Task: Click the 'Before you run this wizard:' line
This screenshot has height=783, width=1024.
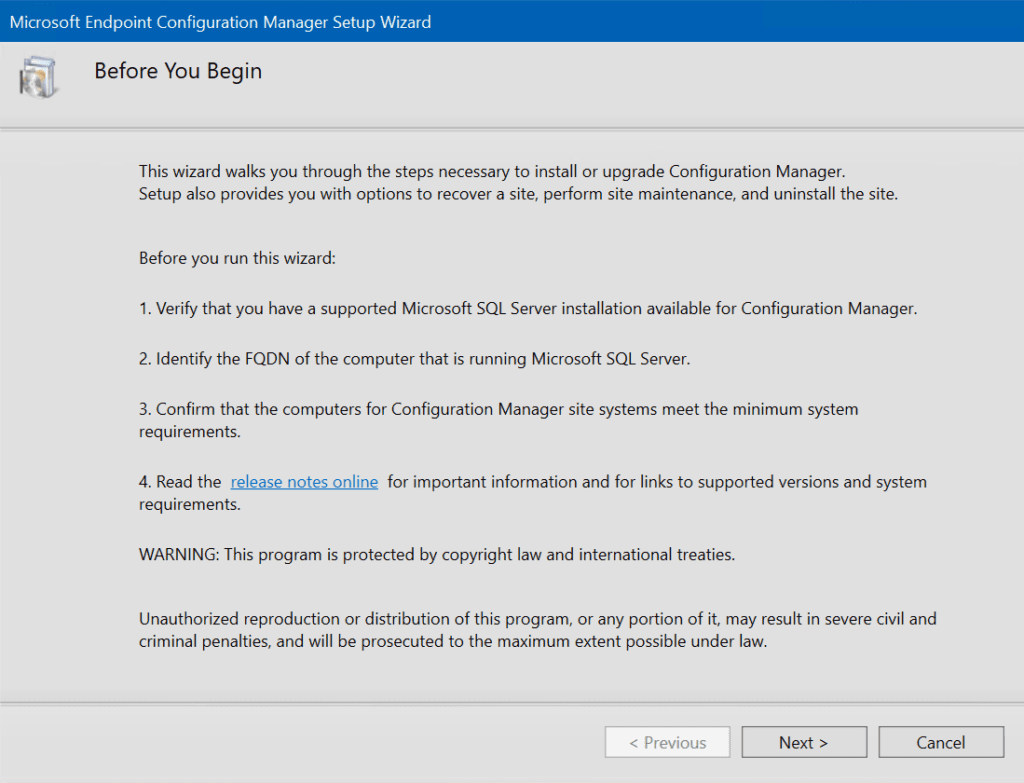Action: (x=237, y=258)
